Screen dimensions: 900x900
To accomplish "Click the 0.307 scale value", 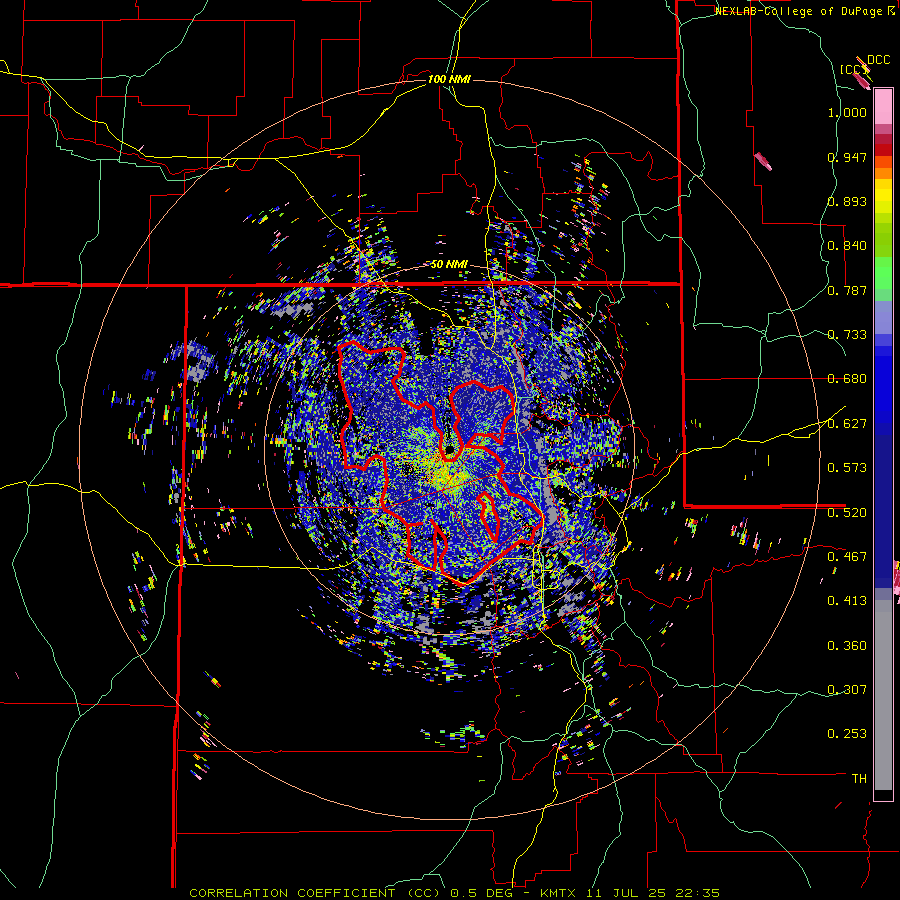I will point(847,690).
